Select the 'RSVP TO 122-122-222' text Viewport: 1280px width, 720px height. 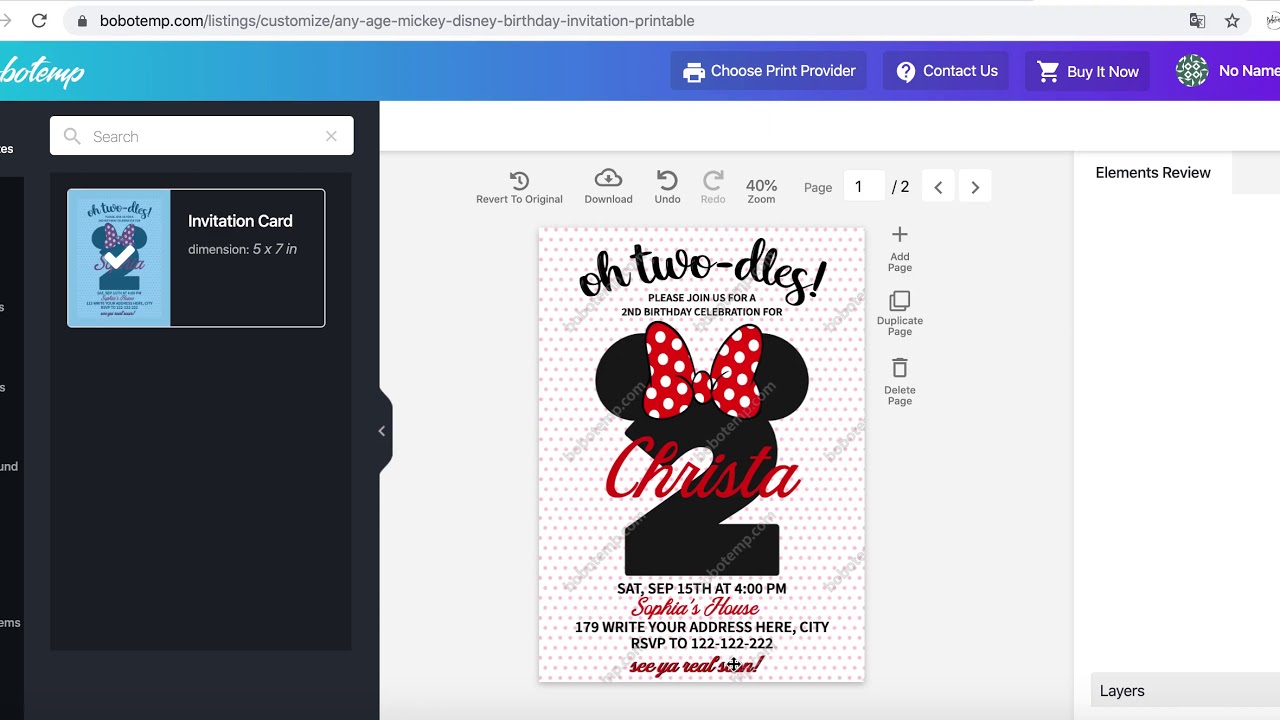702,644
